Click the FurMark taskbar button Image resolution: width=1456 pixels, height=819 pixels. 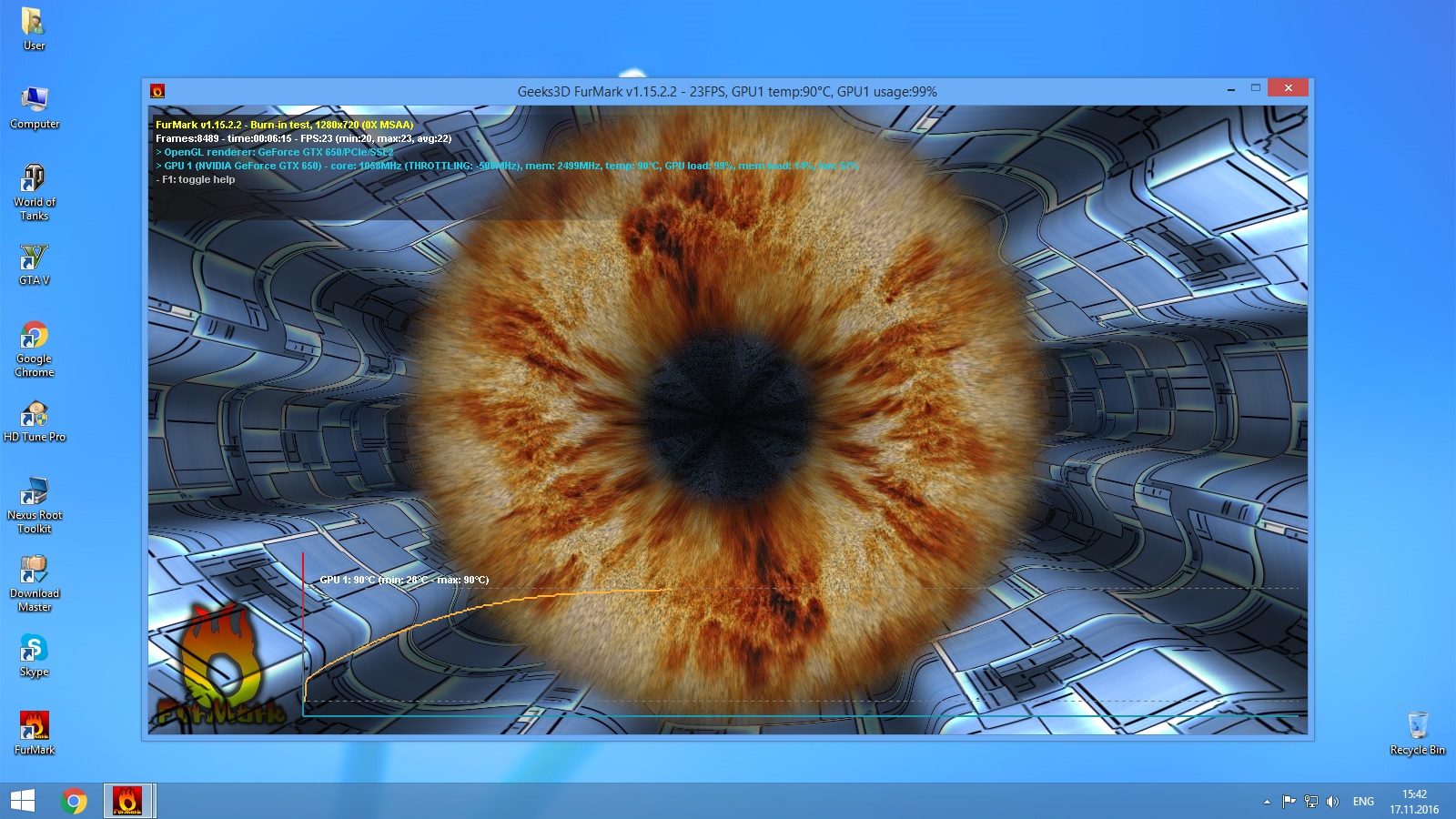(127, 801)
